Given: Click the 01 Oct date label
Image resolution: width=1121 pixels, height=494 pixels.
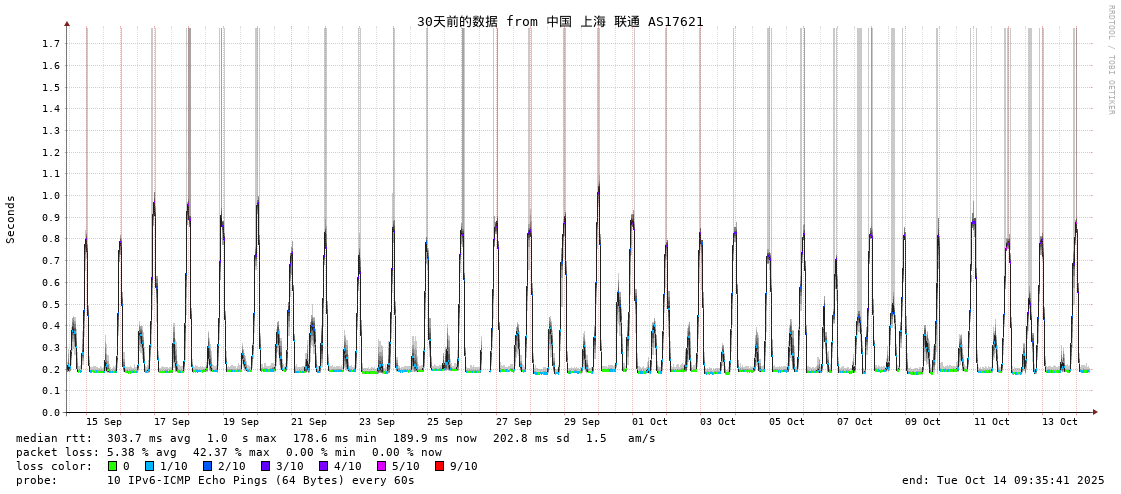Looking at the screenshot, I should tap(650, 422).
